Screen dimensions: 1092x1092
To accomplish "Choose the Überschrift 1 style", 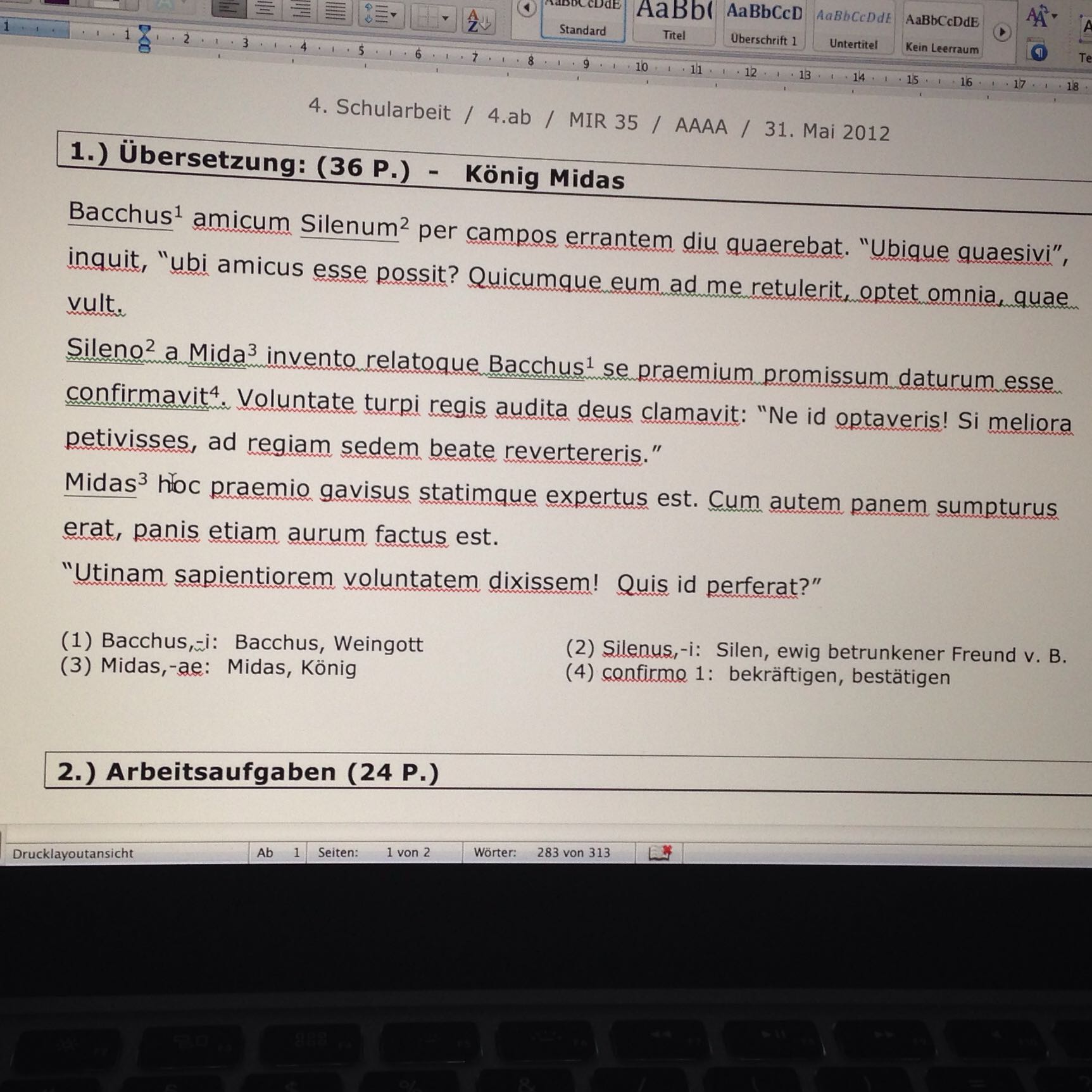I will click(x=763, y=27).
